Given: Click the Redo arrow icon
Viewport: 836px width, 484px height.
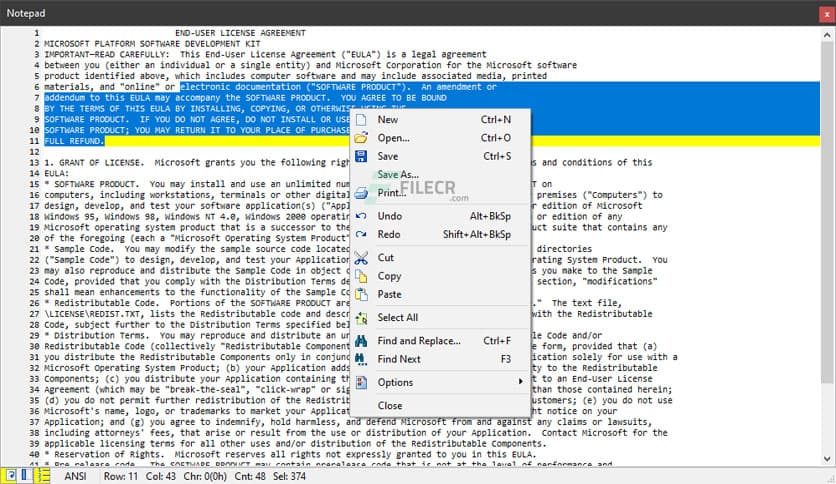Looking at the screenshot, I should coord(361,234).
